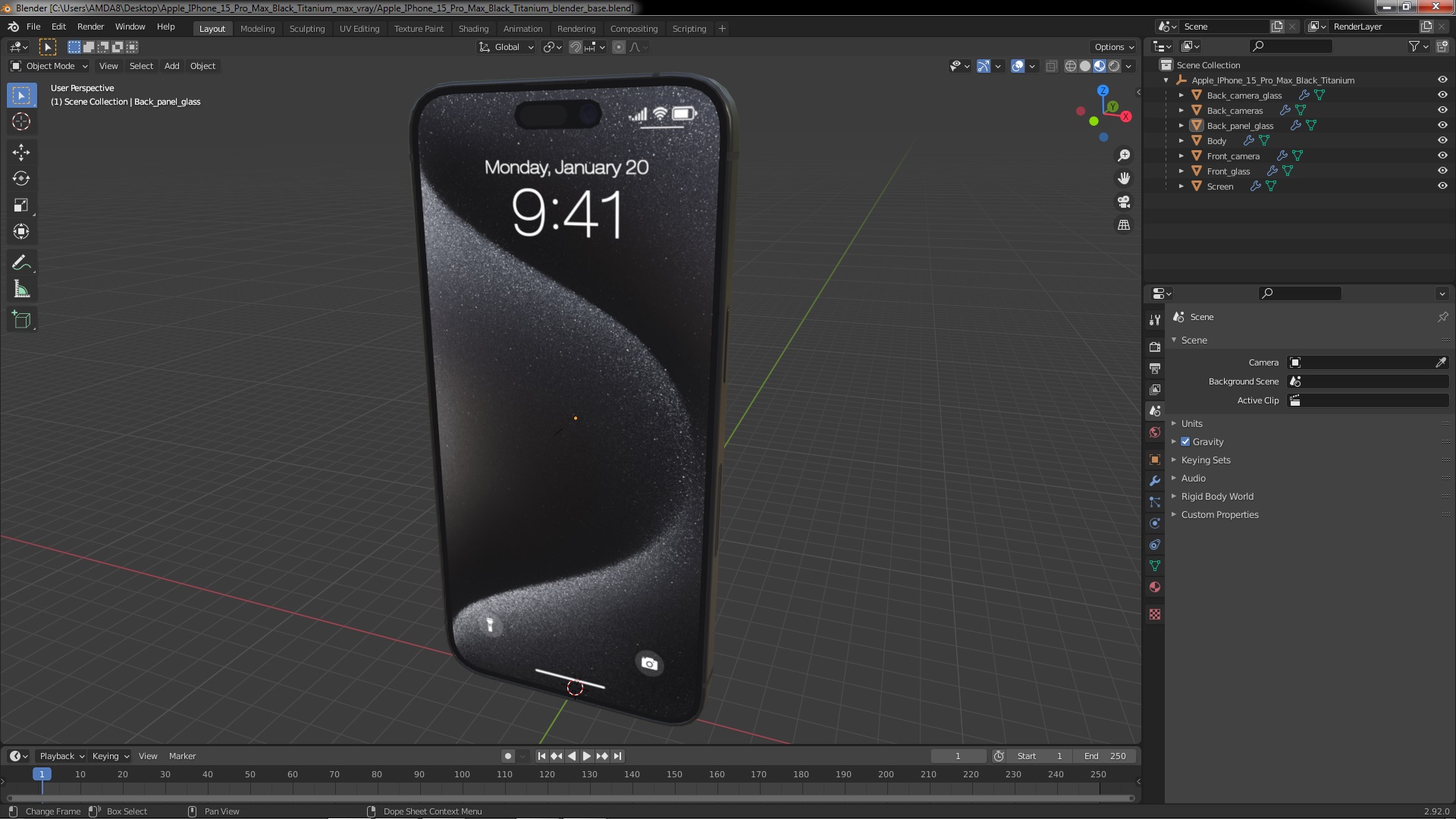Image resolution: width=1456 pixels, height=819 pixels.
Task: Expand the Units panel
Action: (1191, 423)
